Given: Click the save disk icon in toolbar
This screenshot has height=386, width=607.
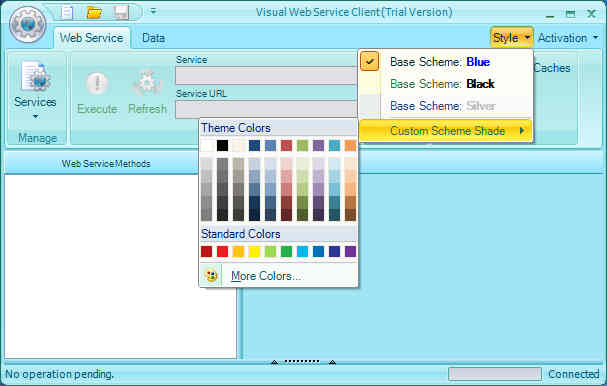Looking at the screenshot, I should pos(121,13).
